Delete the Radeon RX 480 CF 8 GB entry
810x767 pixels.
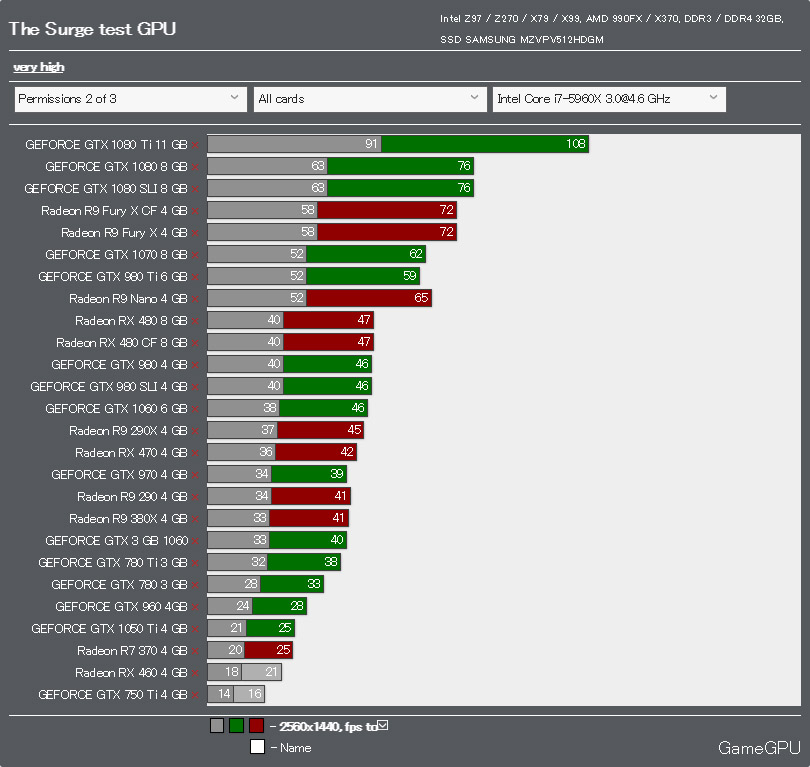coord(195,343)
